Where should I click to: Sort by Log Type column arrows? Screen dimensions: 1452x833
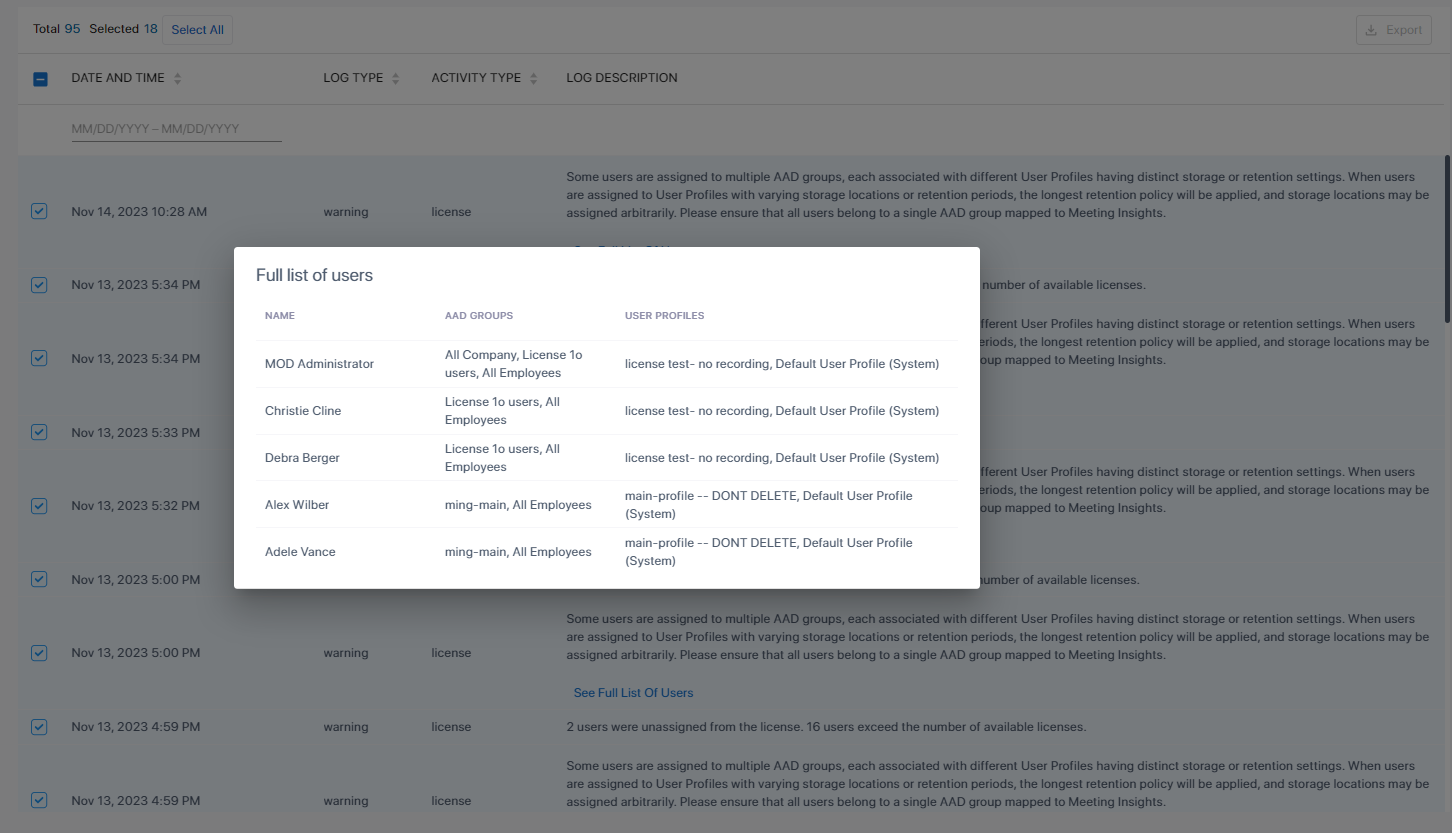[395, 79]
